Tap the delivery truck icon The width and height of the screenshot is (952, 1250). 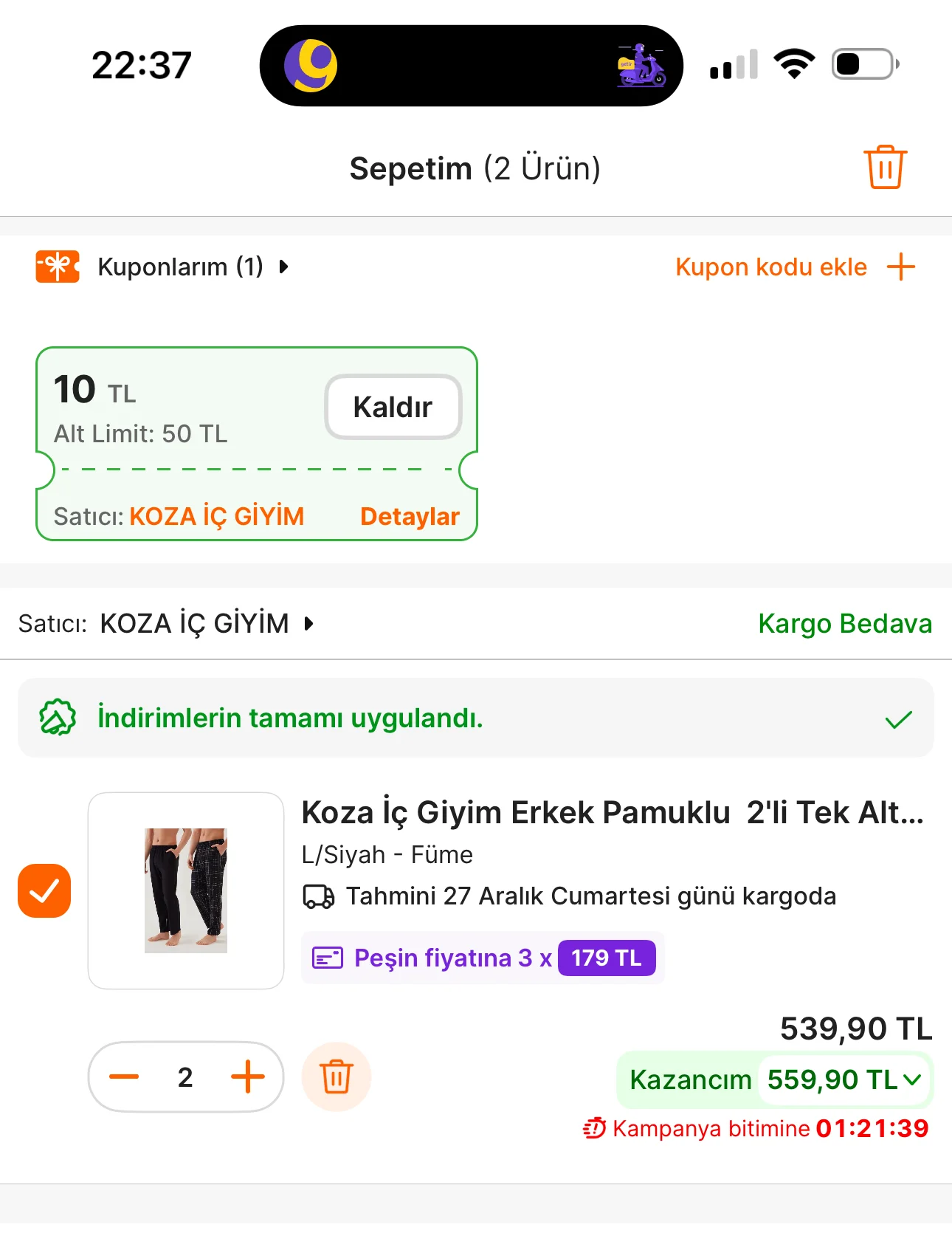319,896
